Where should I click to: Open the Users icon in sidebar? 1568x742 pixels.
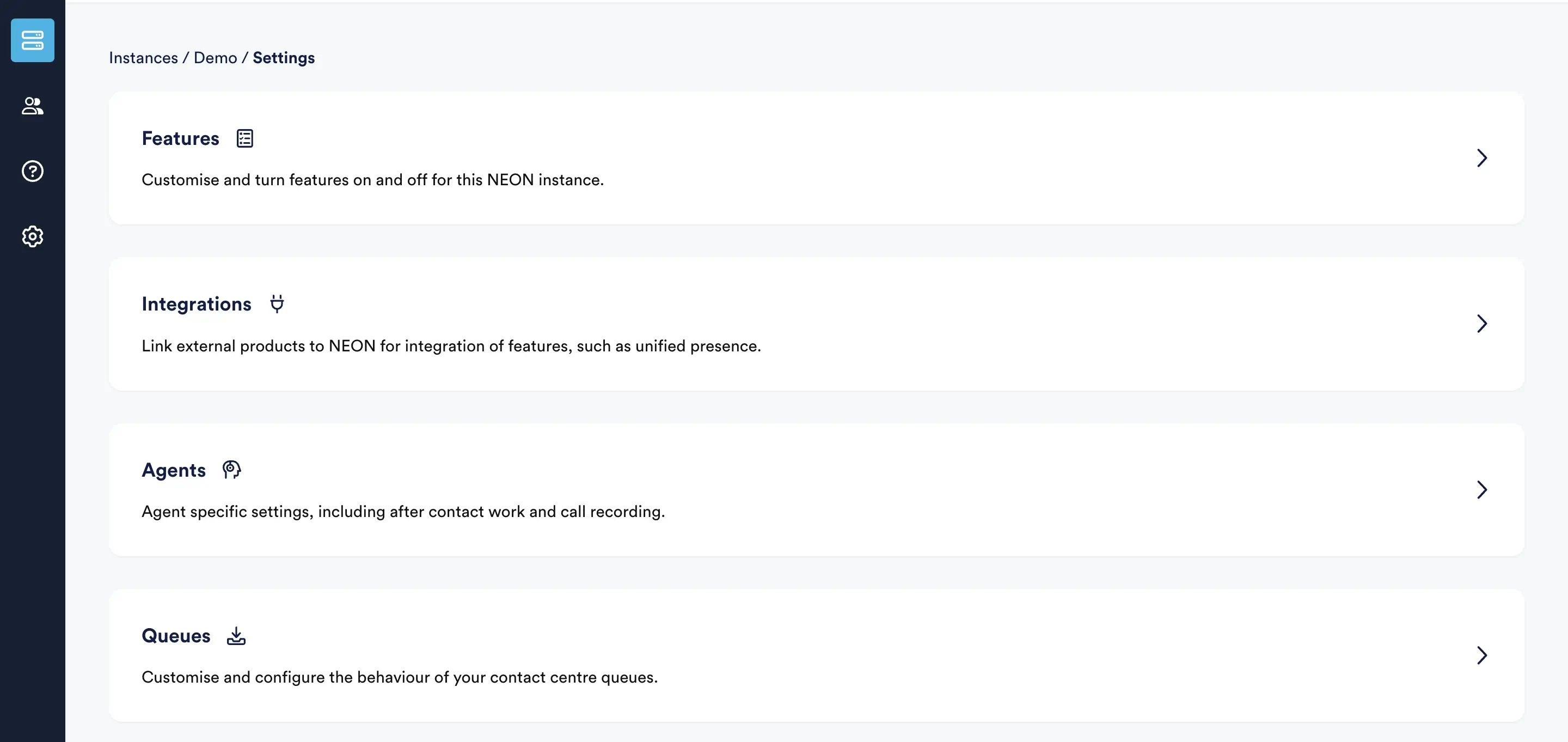(x=32, y=106)
